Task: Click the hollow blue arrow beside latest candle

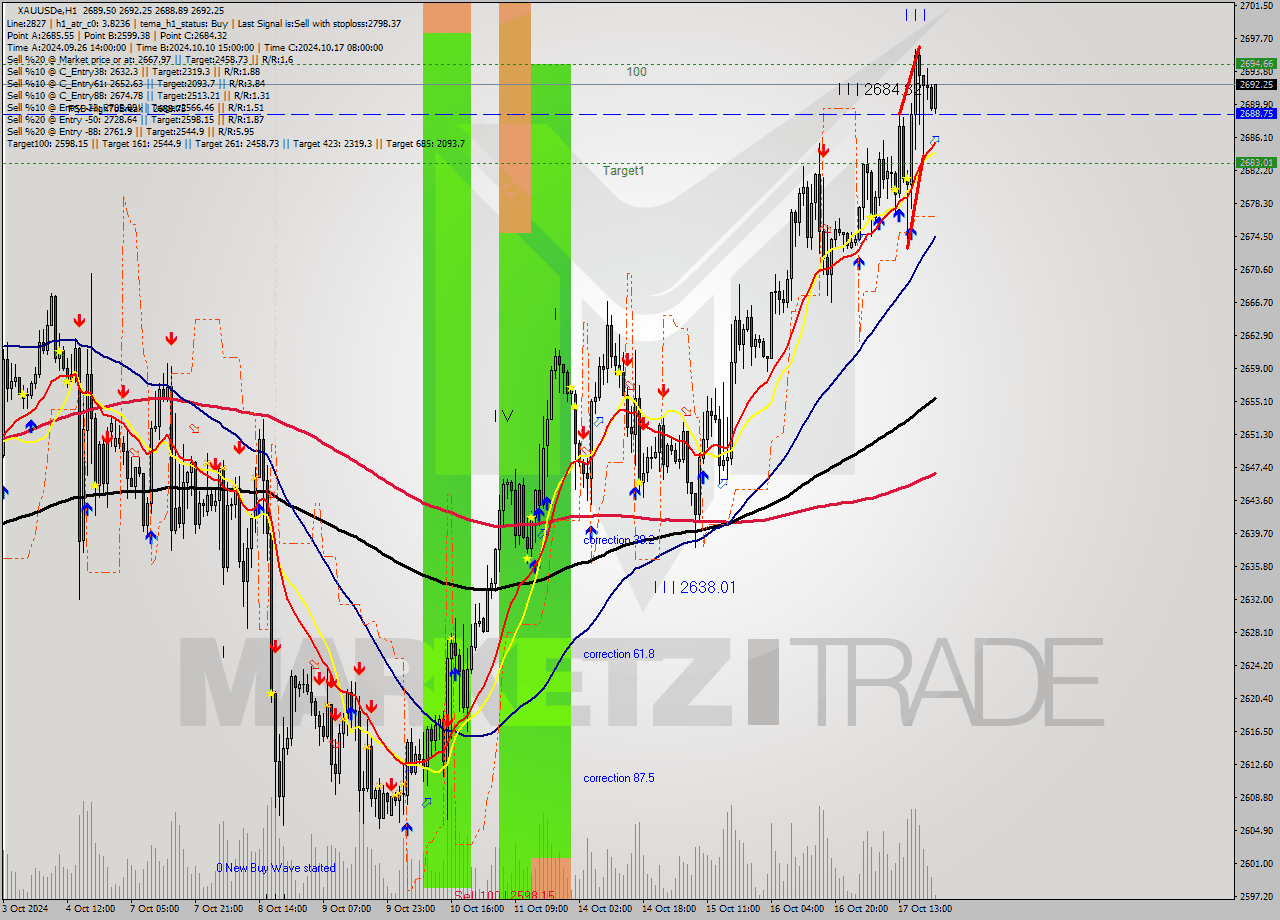Action: click(935, 139)
